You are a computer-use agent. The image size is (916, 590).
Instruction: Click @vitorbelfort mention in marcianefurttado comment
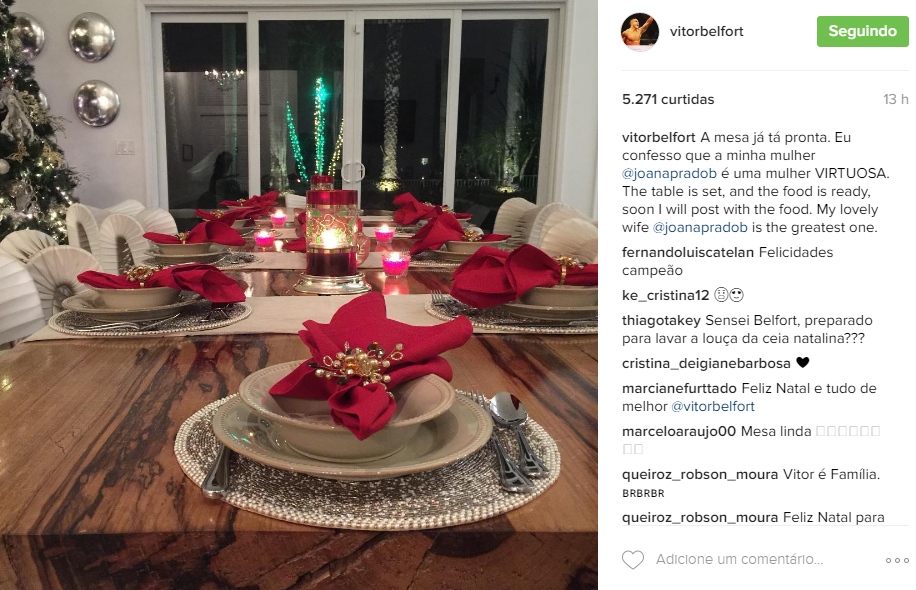(x=713, y=407)
